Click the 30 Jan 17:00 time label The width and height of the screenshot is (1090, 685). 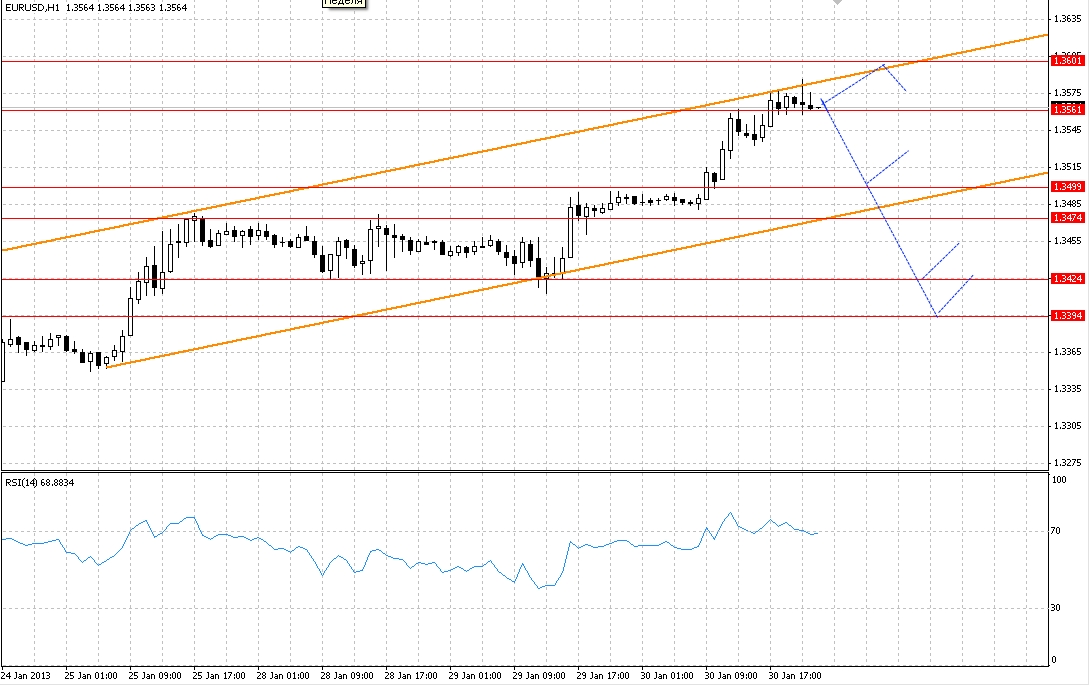coord(795,676)
